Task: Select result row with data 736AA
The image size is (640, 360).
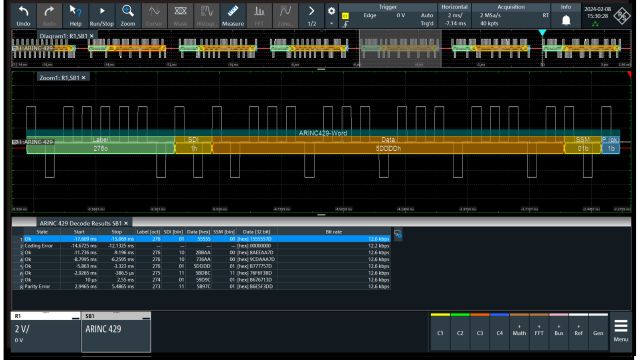Action: [202, 259]
